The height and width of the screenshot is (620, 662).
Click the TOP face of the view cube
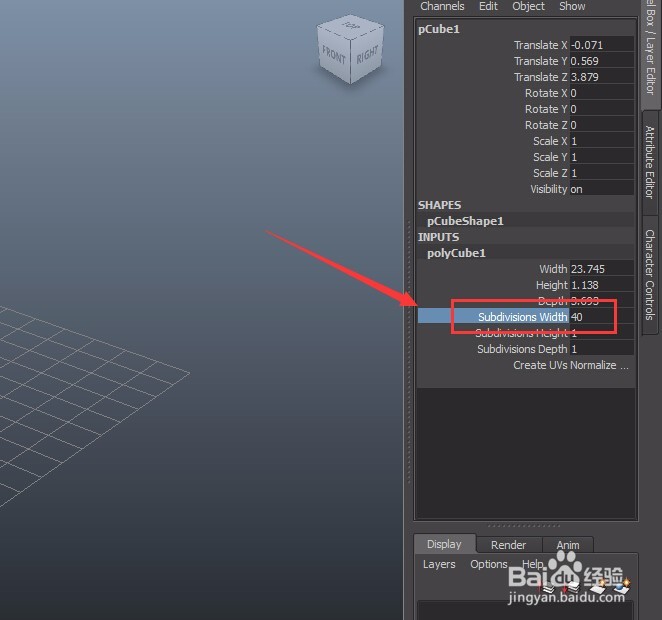click(x=350, y=26)
